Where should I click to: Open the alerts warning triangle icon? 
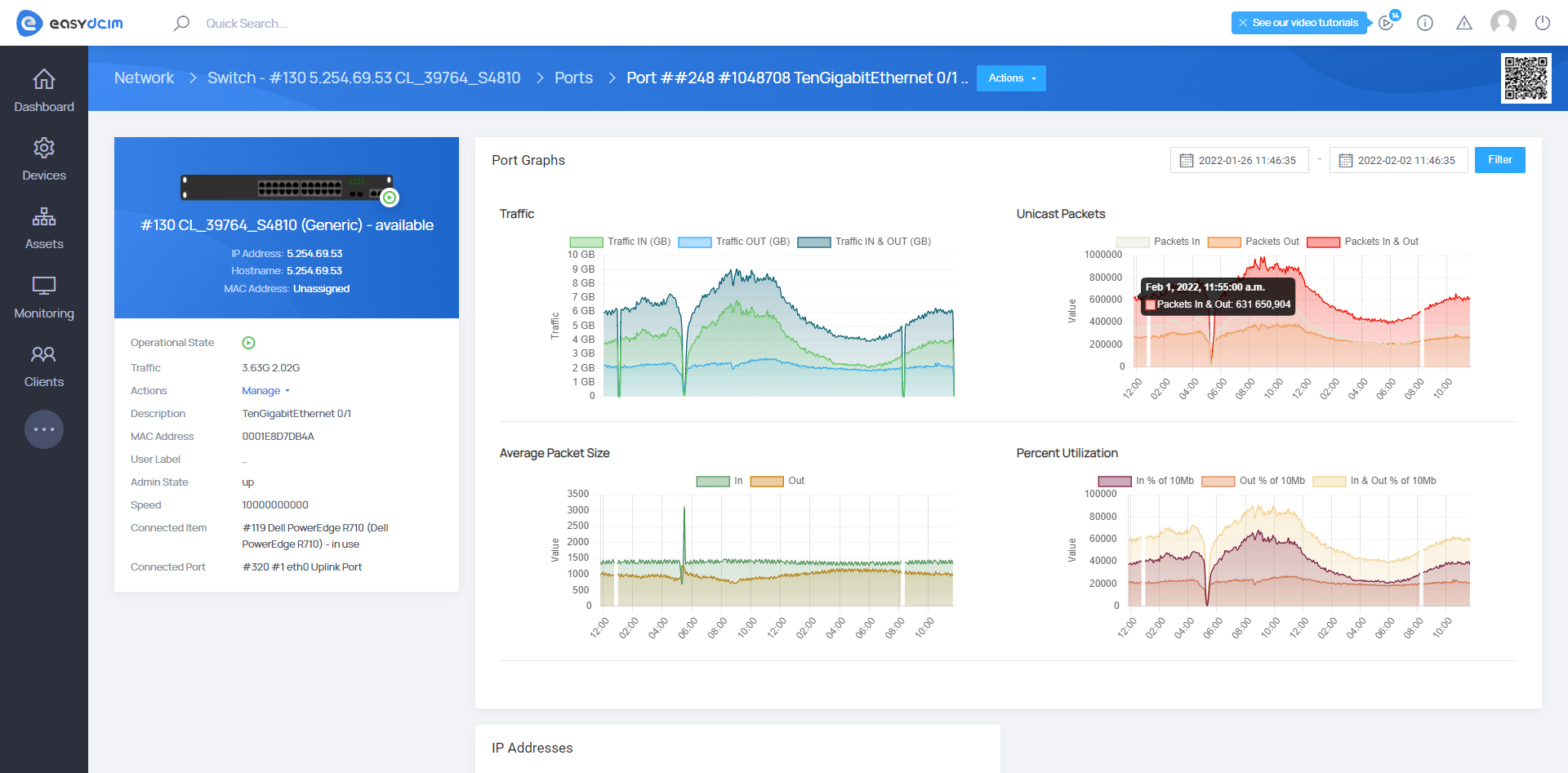pyautogui.click(x=1464, y=23)
